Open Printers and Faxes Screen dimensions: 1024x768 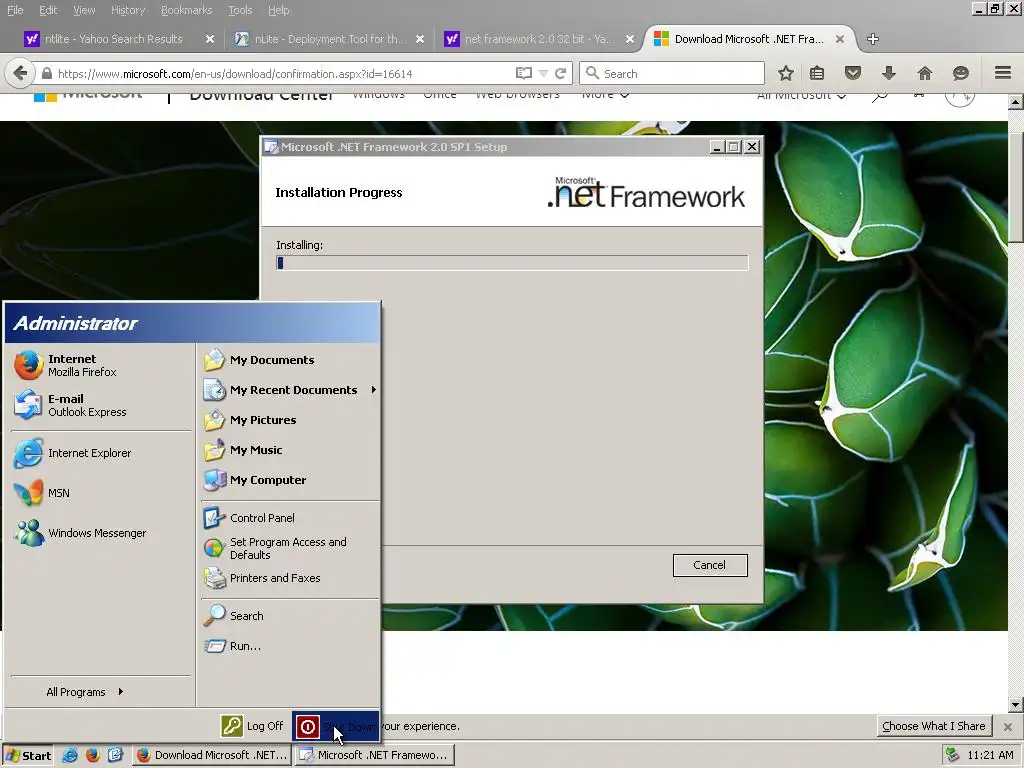(289, 578)
